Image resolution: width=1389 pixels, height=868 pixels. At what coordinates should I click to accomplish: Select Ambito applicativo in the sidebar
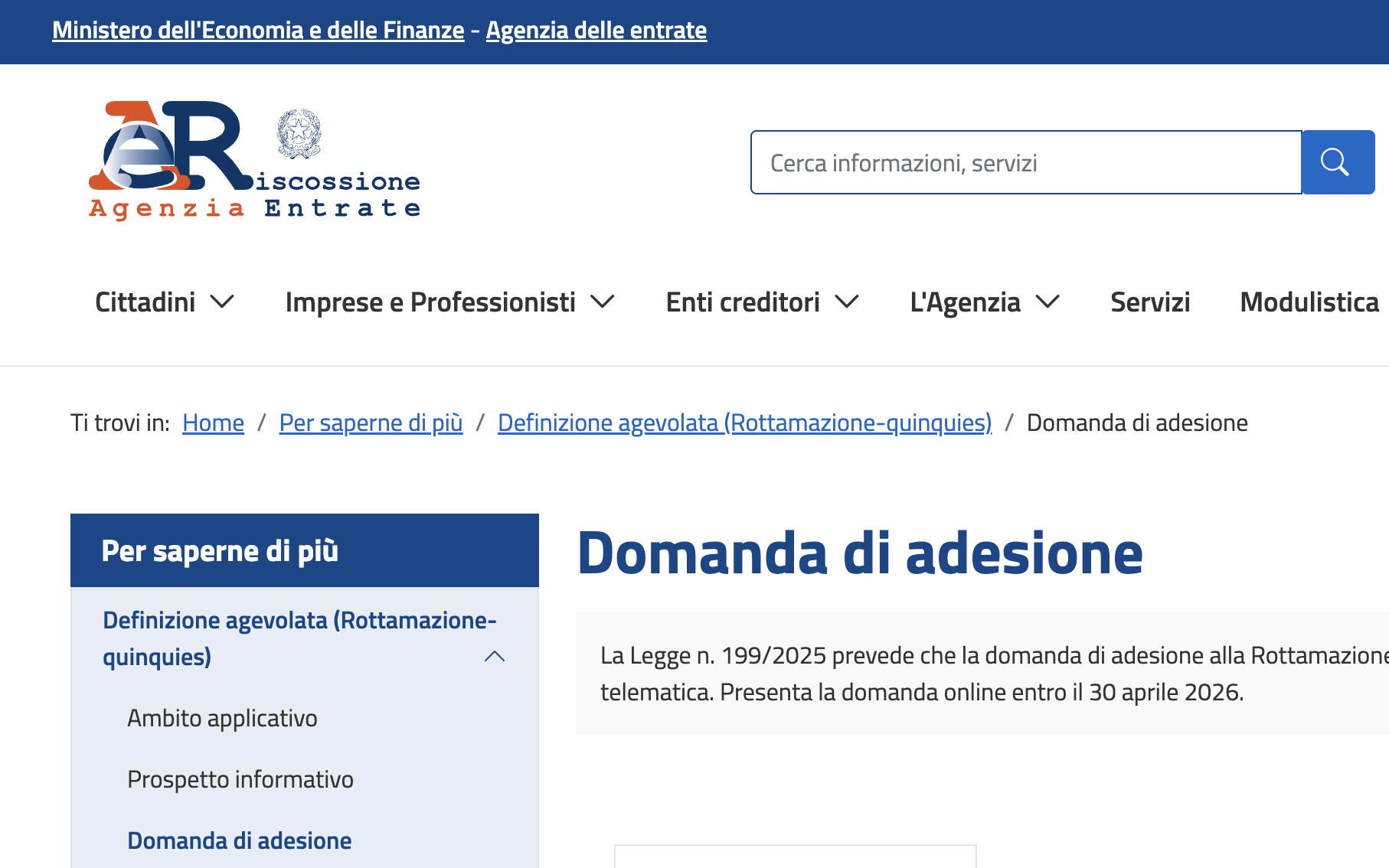click(x=222, y=718)
